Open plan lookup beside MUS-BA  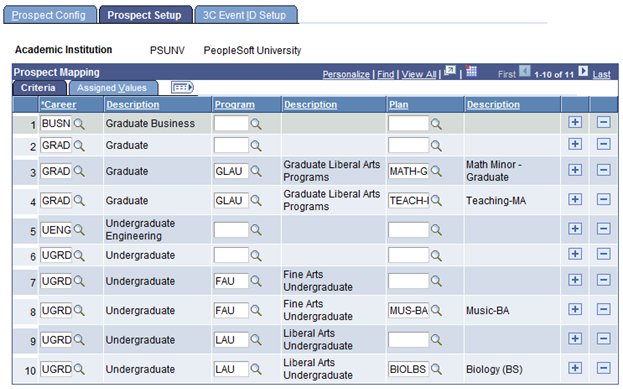(436, 310)
